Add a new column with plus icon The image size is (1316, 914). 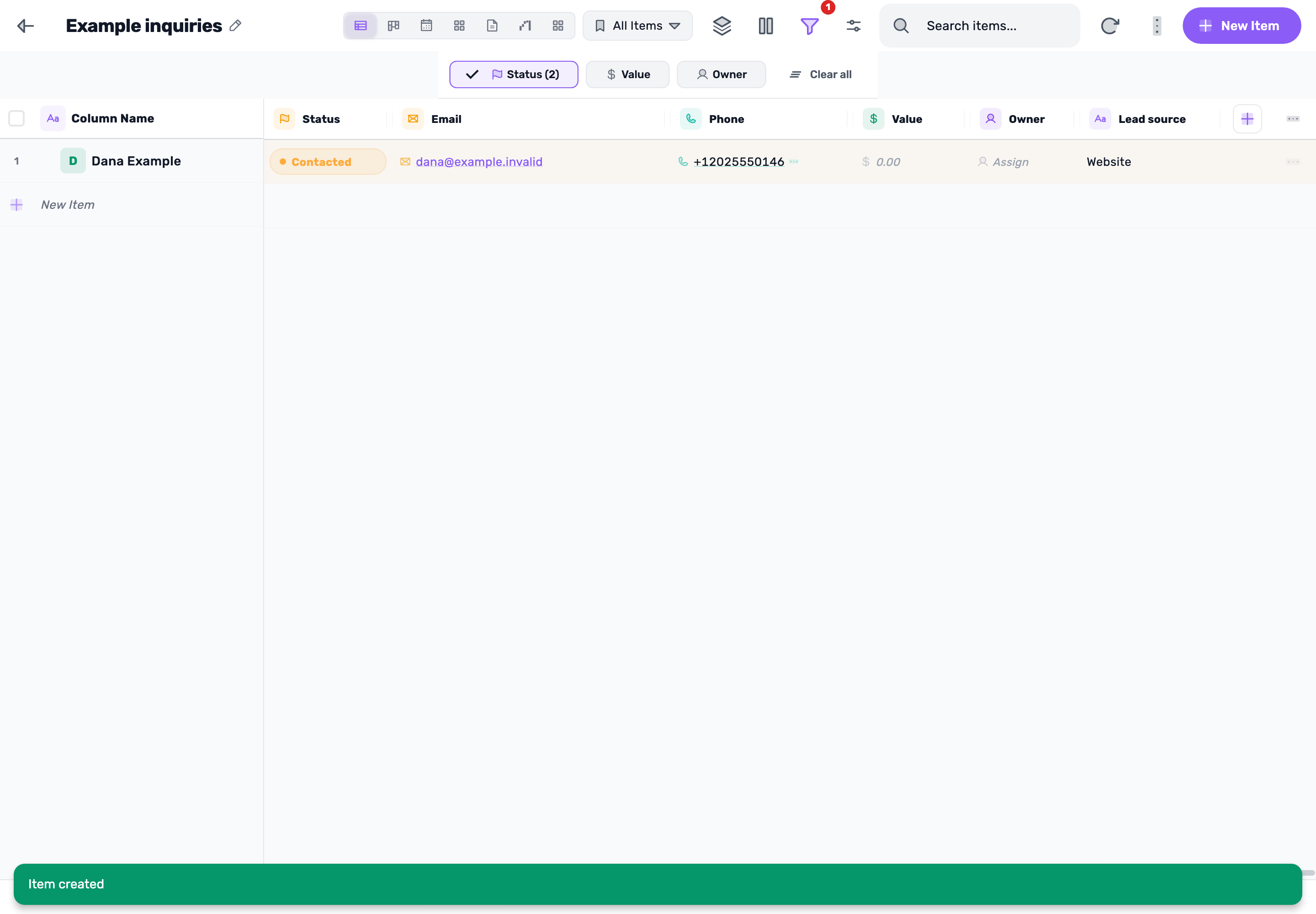(1247, 119)
